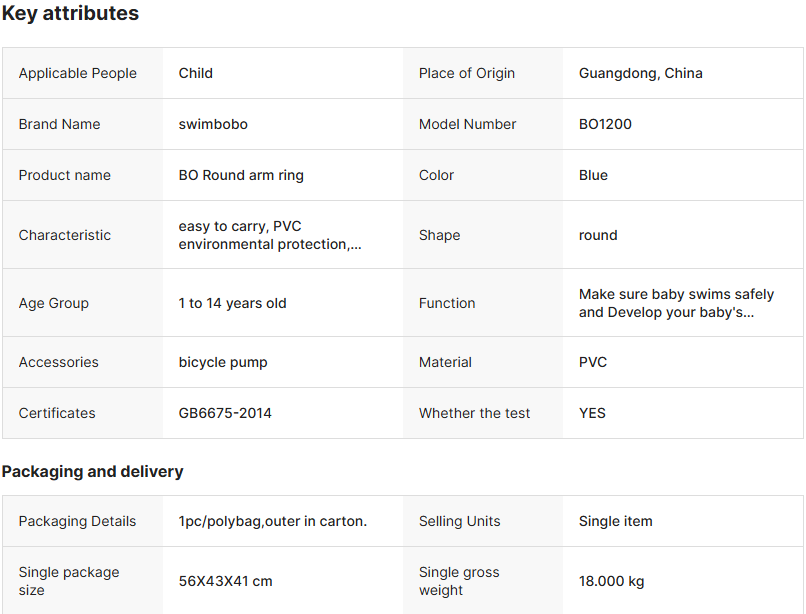
Task: Select the Blue color value
Action: [x=593, y=175]
